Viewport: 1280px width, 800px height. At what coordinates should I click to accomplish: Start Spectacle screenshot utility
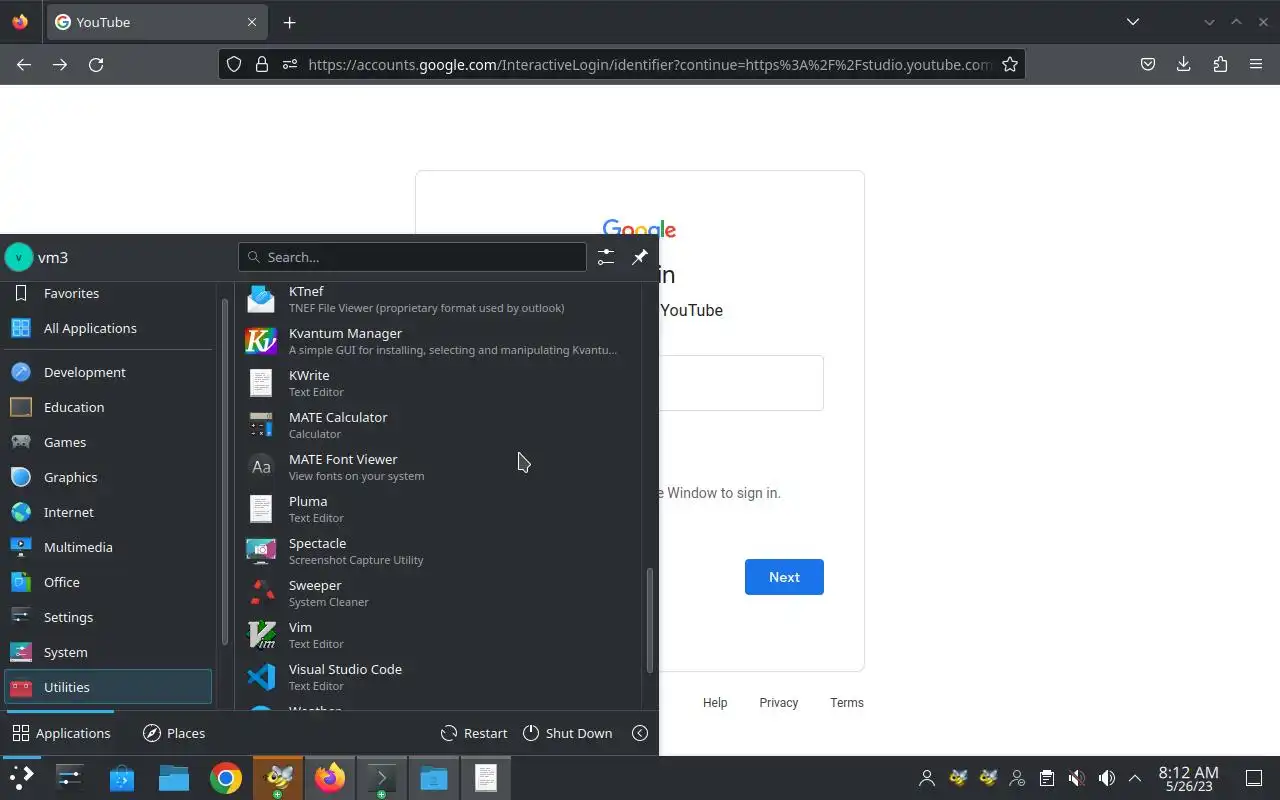pyautogui.click(x=438, y=550)
